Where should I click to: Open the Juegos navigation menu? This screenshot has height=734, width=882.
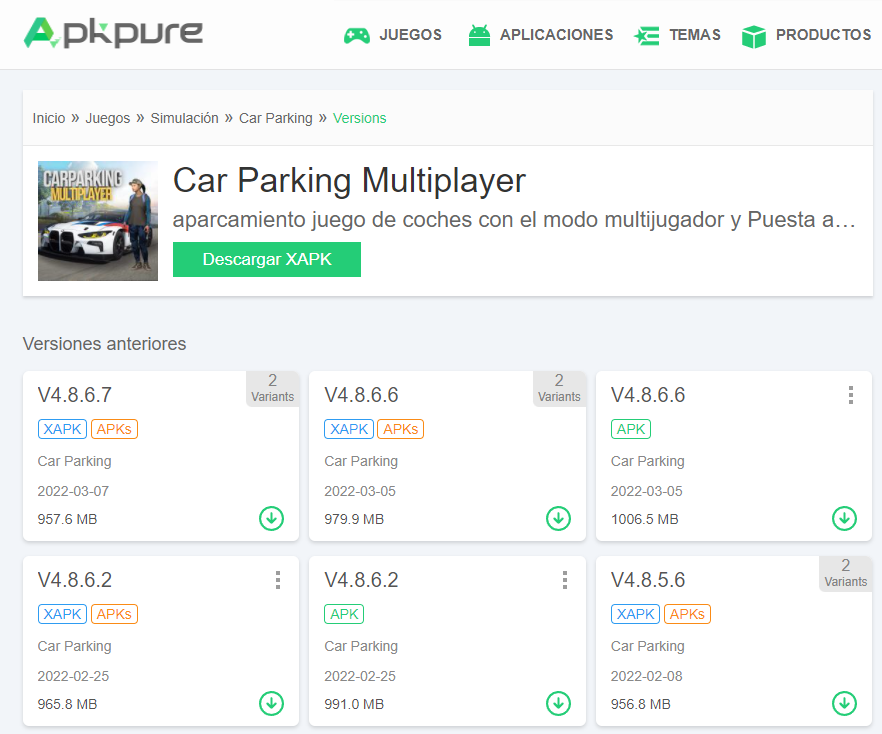393,35
